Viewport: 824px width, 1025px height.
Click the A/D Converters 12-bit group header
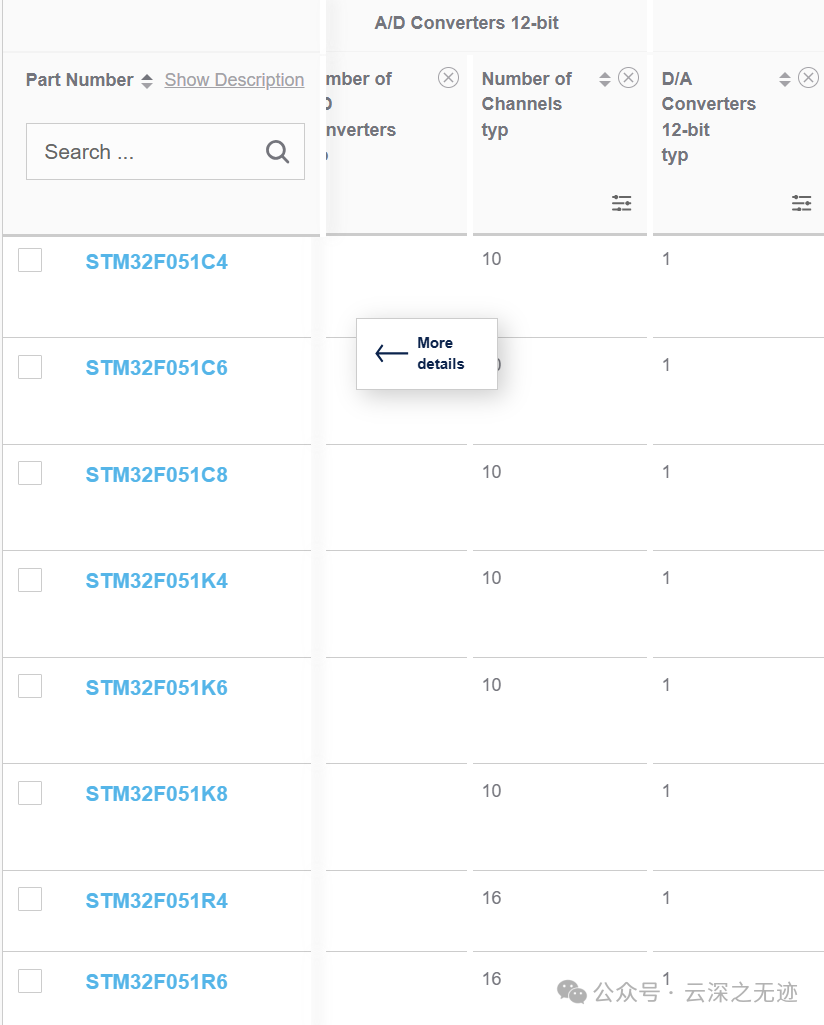pos(466,23)
